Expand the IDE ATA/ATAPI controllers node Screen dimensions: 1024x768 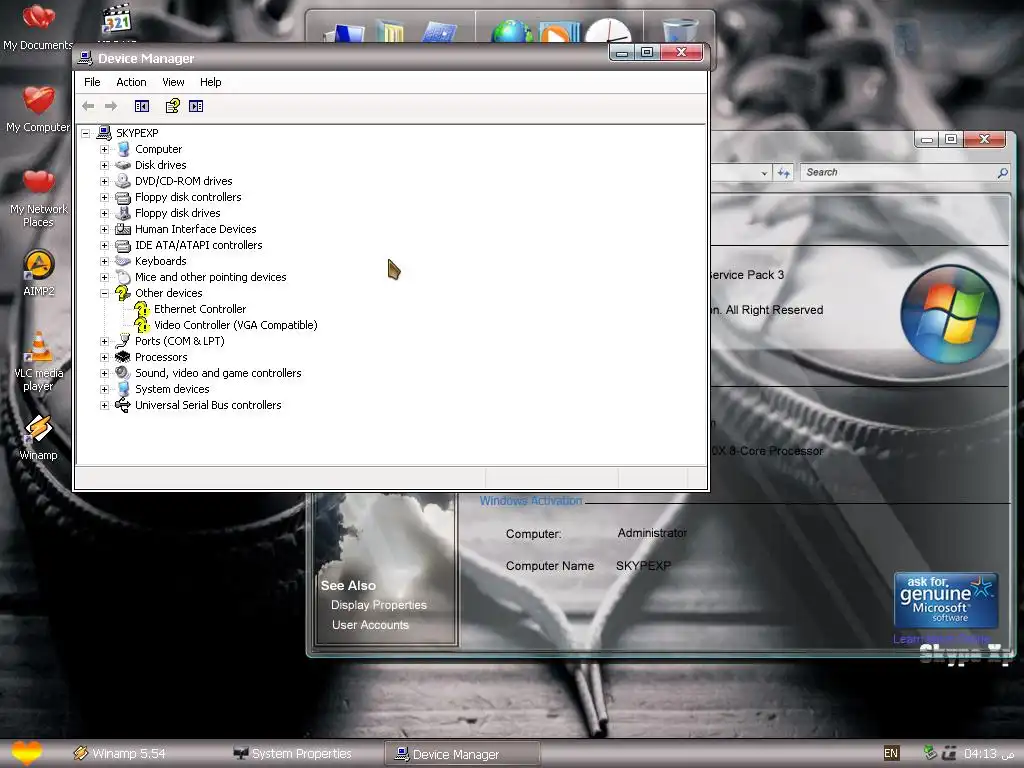click(x=104, y=246)
